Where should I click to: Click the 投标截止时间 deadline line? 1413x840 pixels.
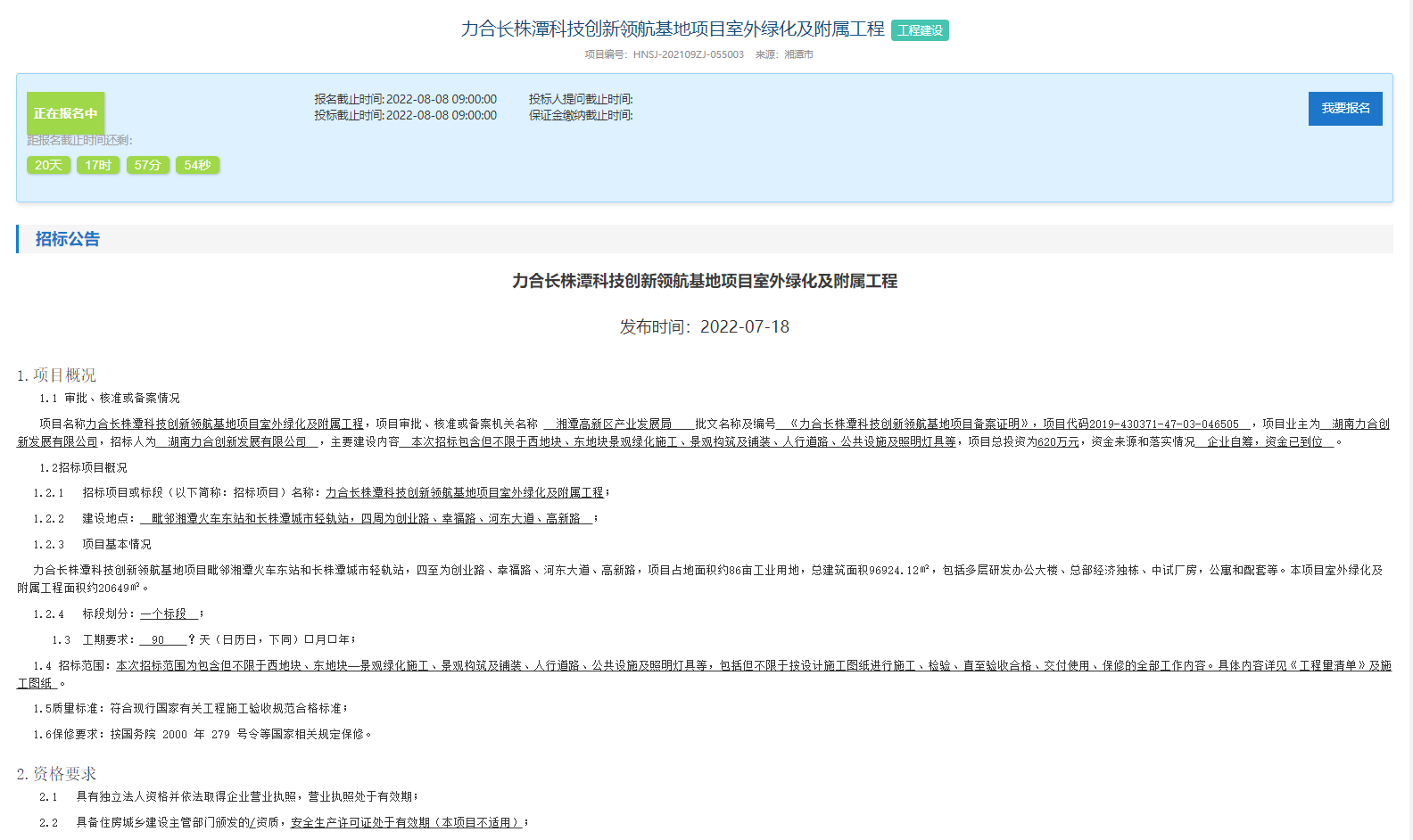point(405,115)
